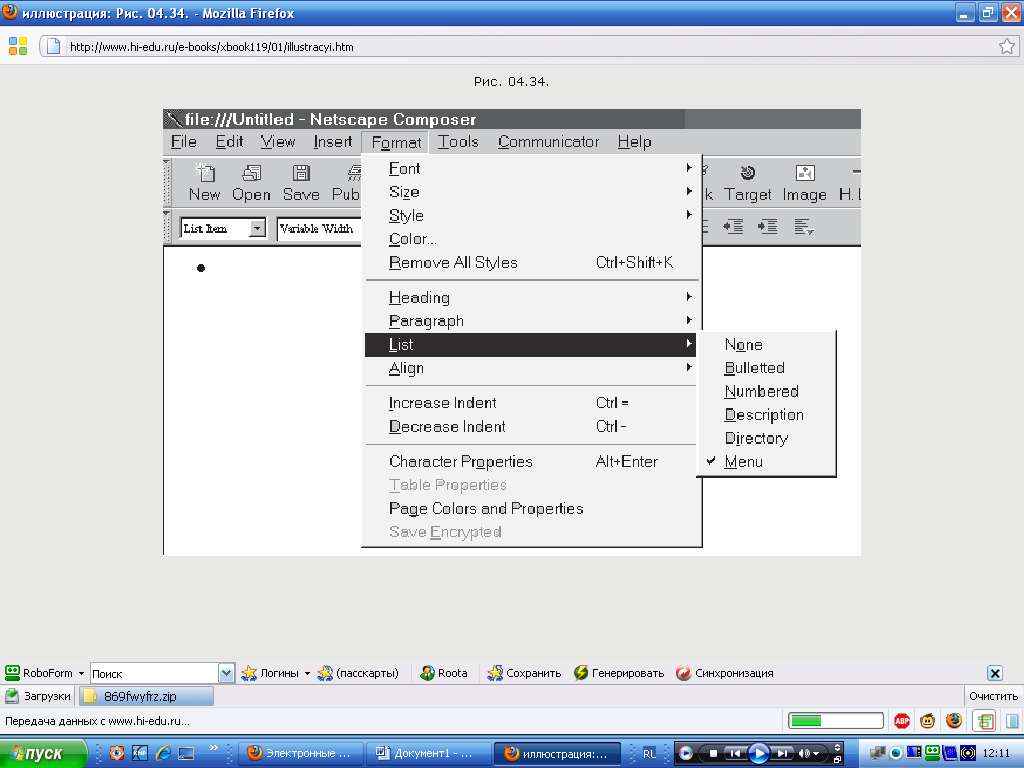Open the Insert menu in Composer
The height and width of the screenshot is (768, 1024).
[332, 142]
